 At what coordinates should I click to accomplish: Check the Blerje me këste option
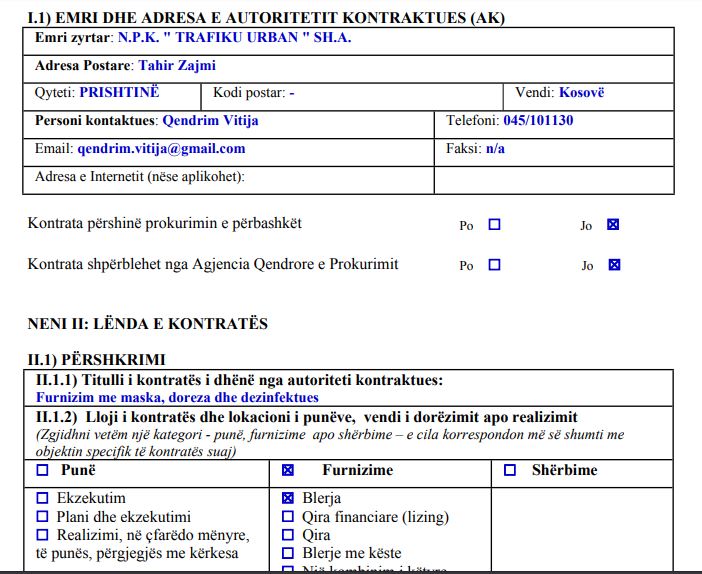click(x=288, y=553)
